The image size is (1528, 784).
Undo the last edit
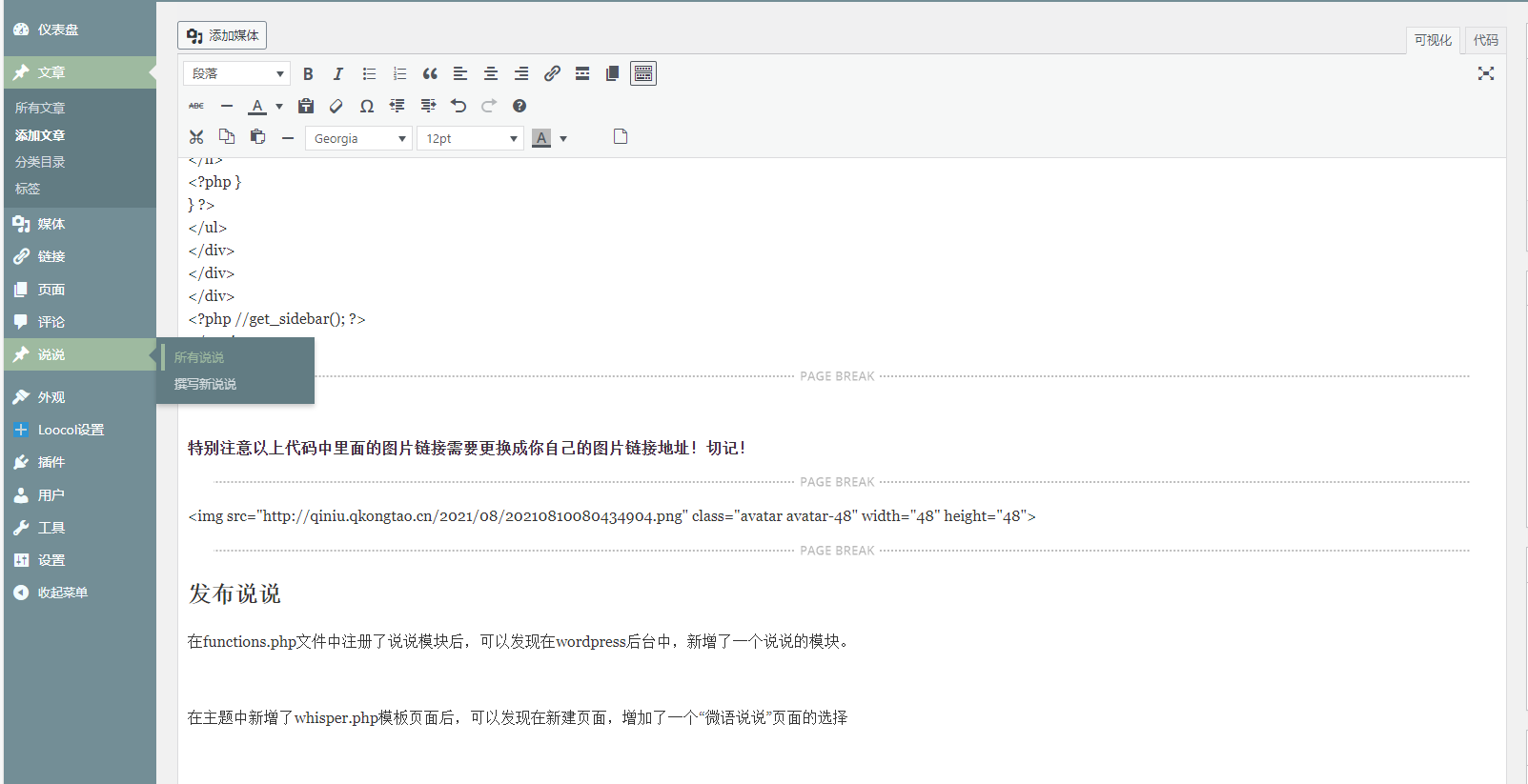[458, 107]
